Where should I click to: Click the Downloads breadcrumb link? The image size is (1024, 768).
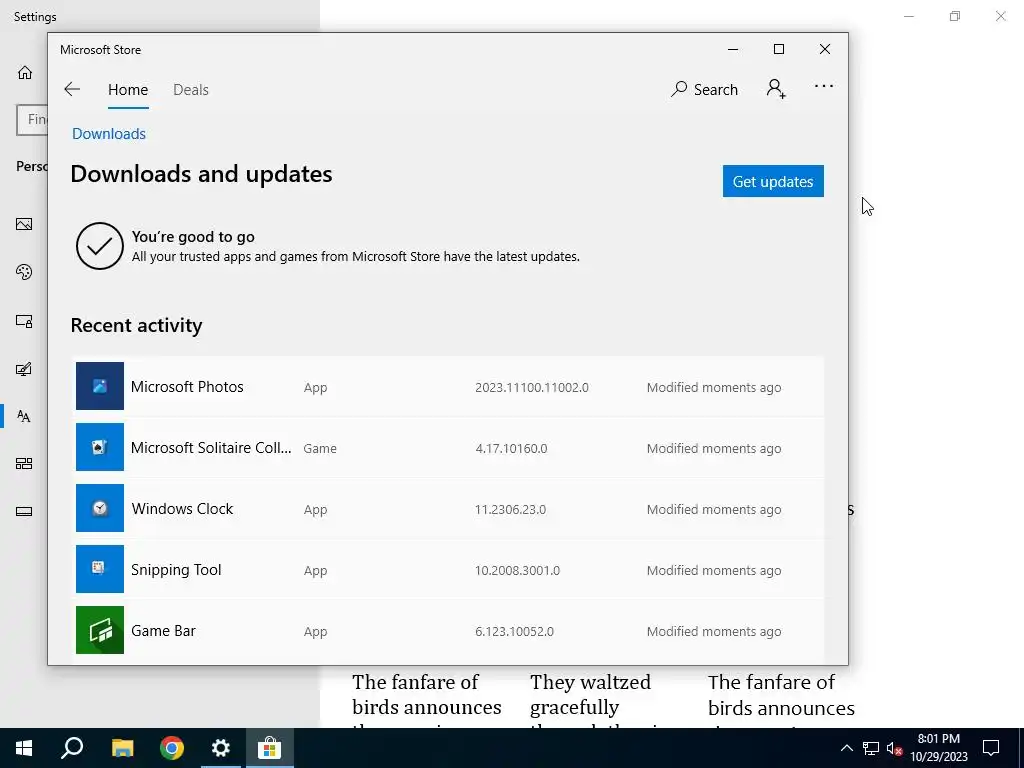[x=109, y=134]
